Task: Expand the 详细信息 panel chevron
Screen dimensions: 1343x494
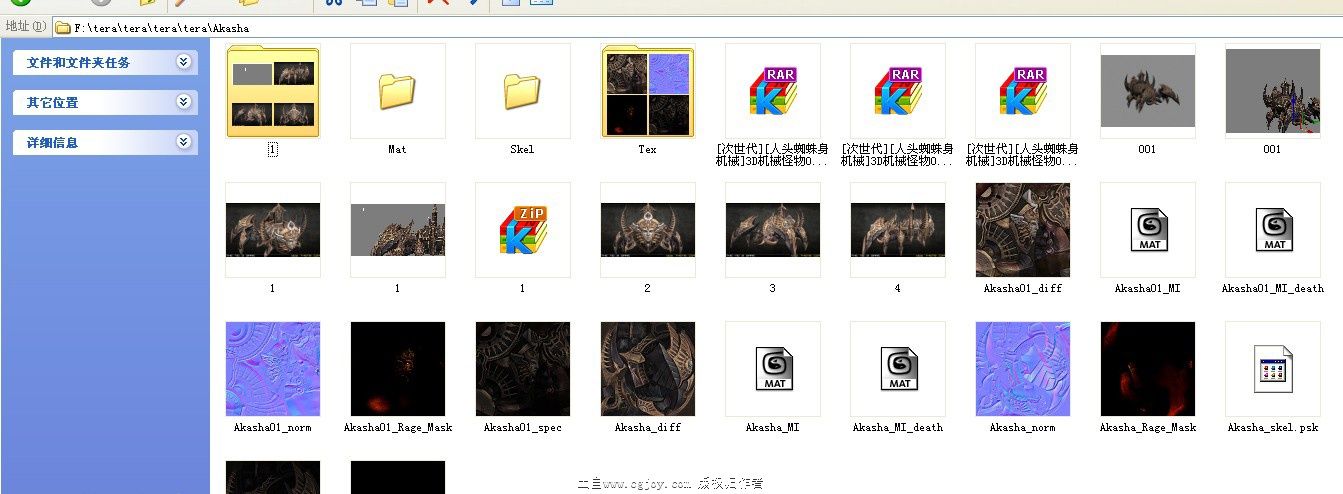Action: point(183,142)
